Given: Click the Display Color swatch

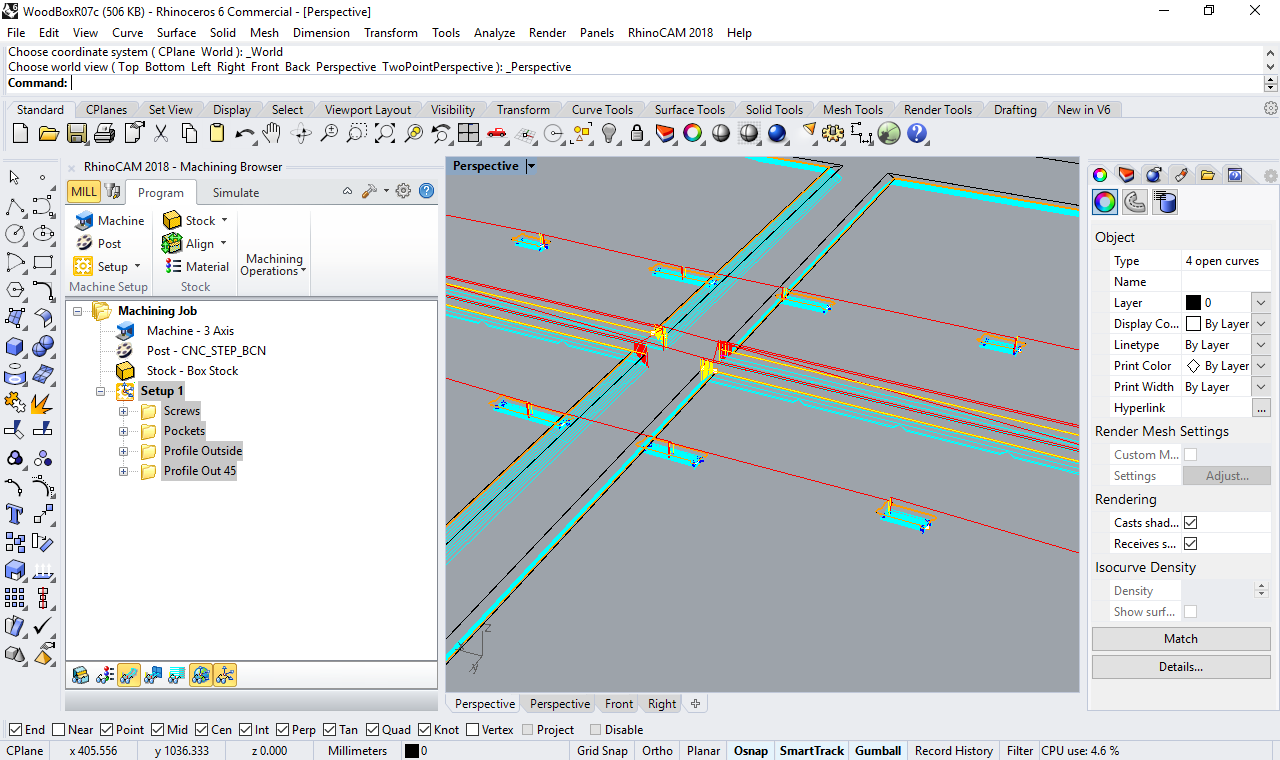Looking at the screenshot, I should click(x=1193, y=324).
